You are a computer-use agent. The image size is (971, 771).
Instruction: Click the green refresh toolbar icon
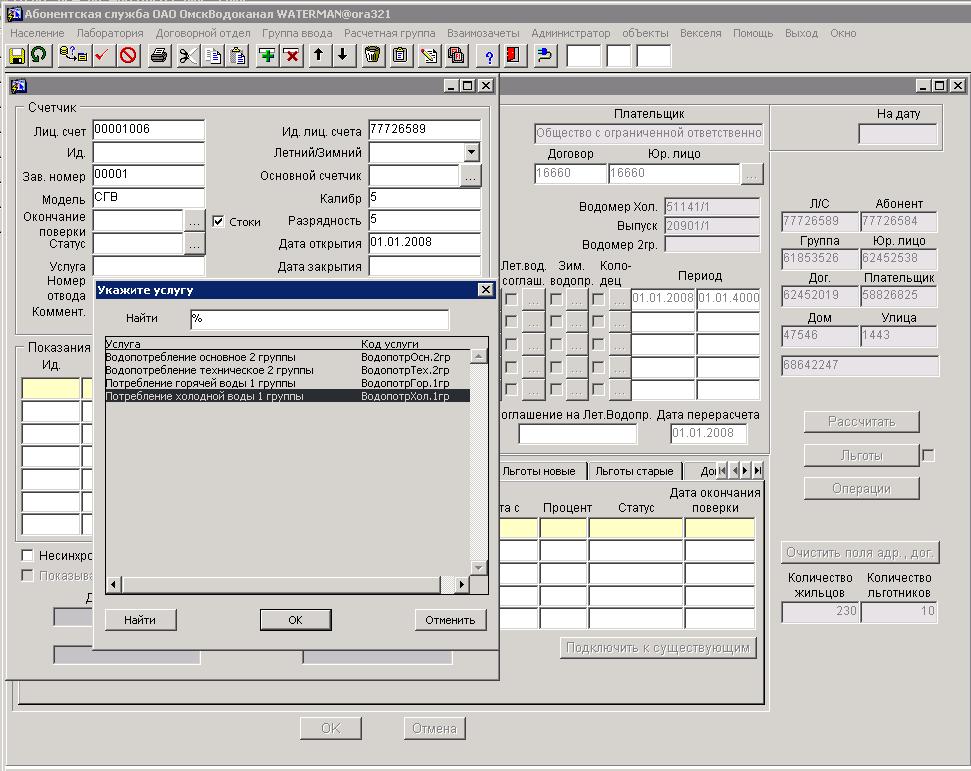(x=37, y=56)
